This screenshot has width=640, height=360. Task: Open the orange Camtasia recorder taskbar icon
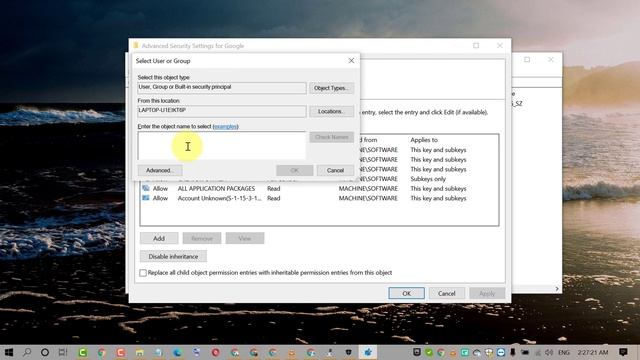pyautogui.click(x=120, y=352)
